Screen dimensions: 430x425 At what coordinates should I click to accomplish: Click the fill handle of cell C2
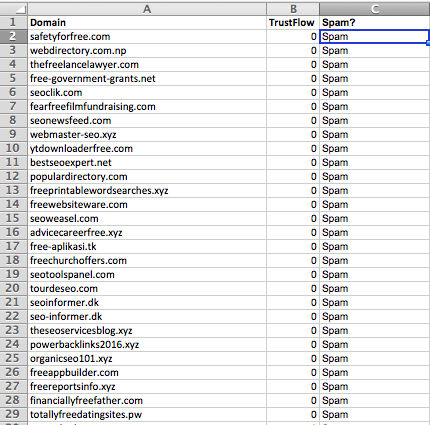(428, 43)
